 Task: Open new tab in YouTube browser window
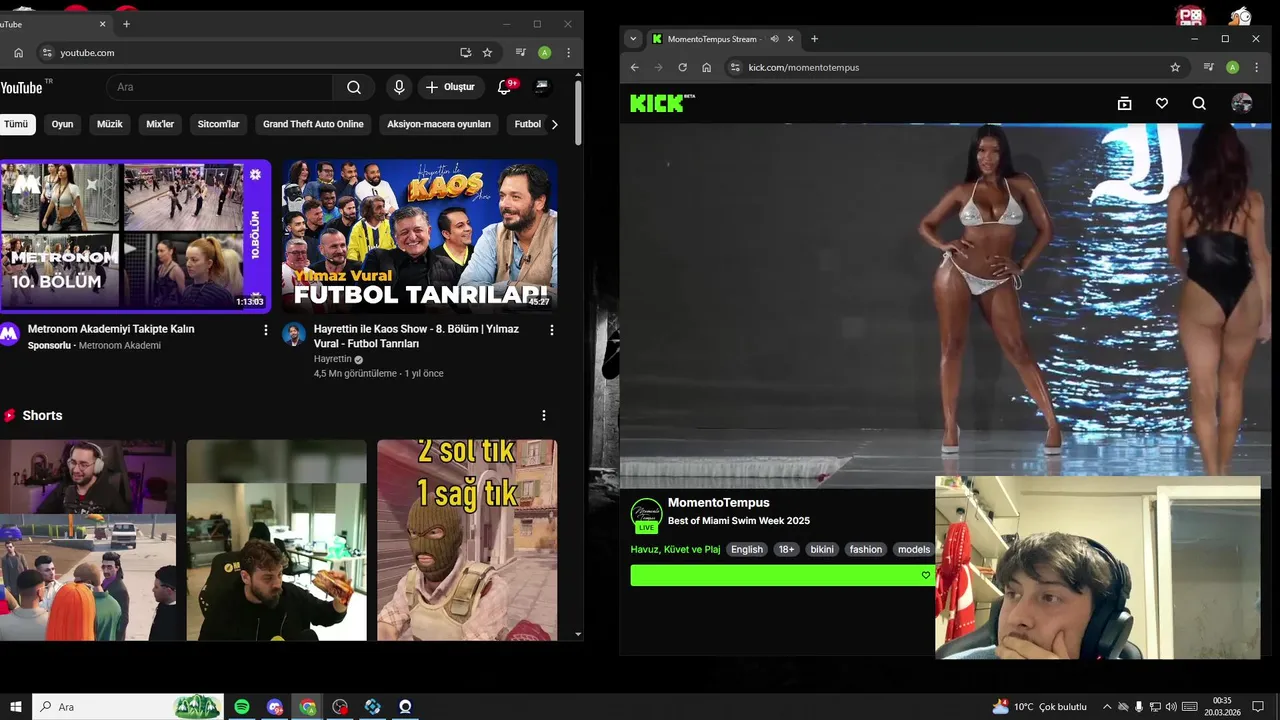(x=126, y=24)
